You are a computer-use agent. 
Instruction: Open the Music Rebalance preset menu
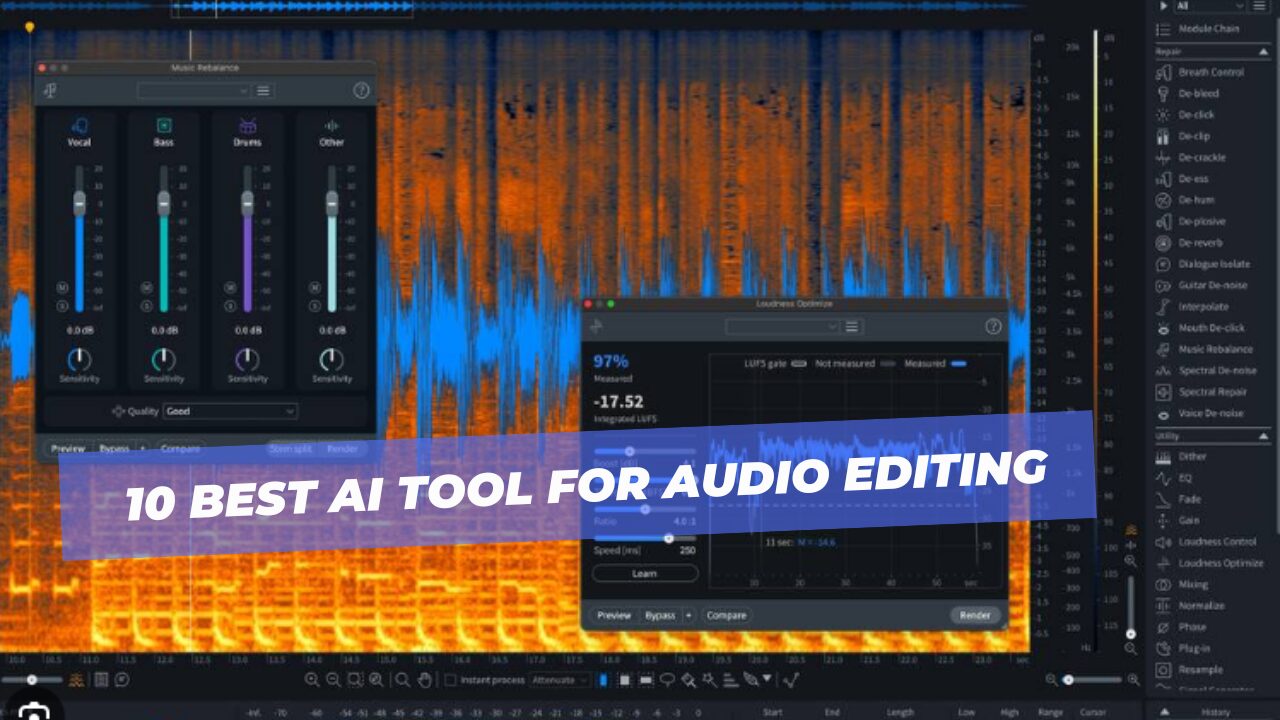pyautogui.click(x=263, y=90)
